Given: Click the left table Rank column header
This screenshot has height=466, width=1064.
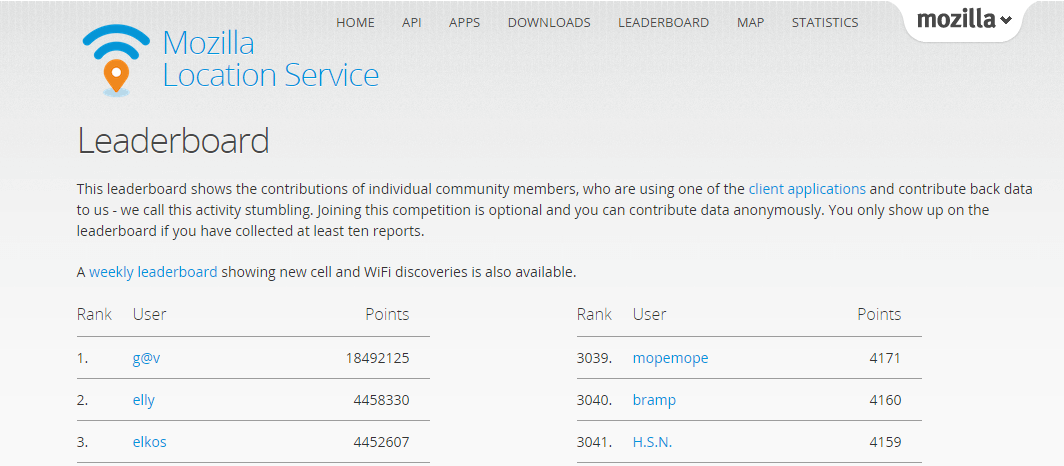Looking at the screenshot, I should pyautogui.click(x=94, y=314).
